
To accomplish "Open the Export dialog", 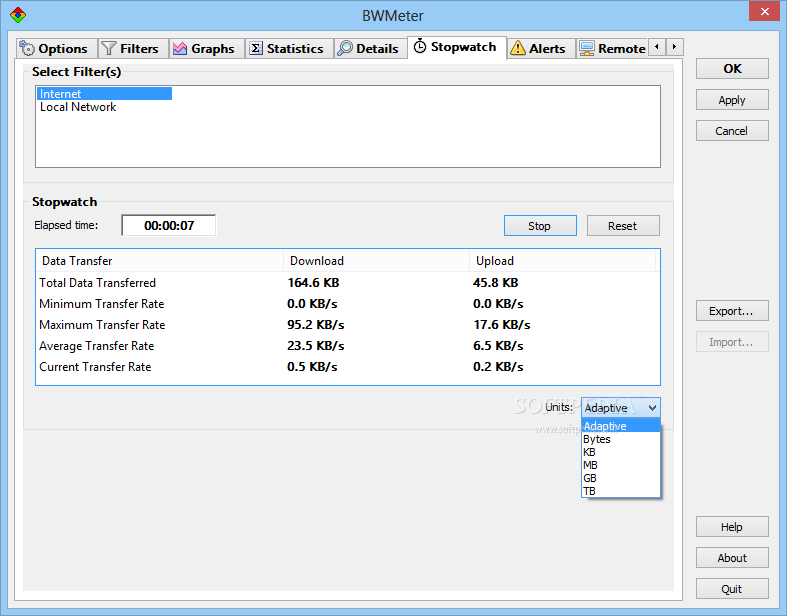I will 732,311.
